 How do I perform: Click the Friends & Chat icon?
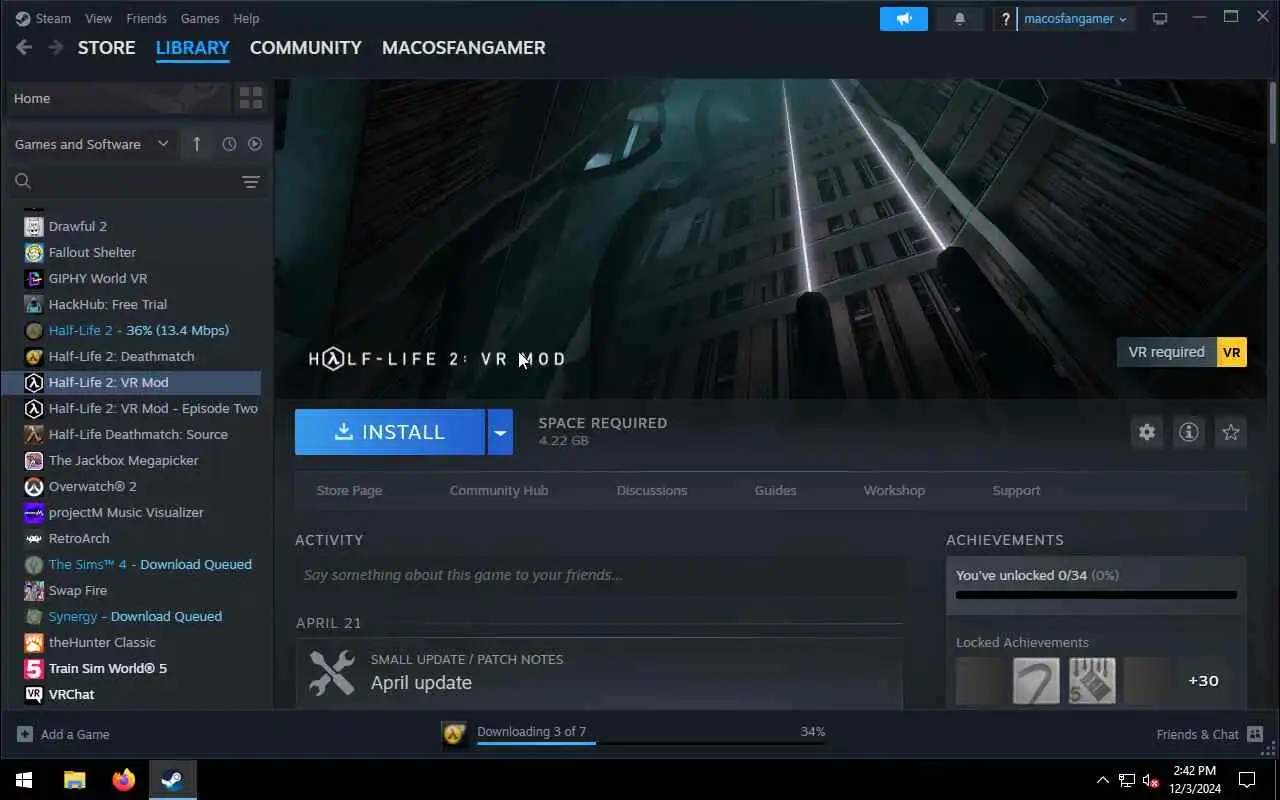coord(1256,734)
